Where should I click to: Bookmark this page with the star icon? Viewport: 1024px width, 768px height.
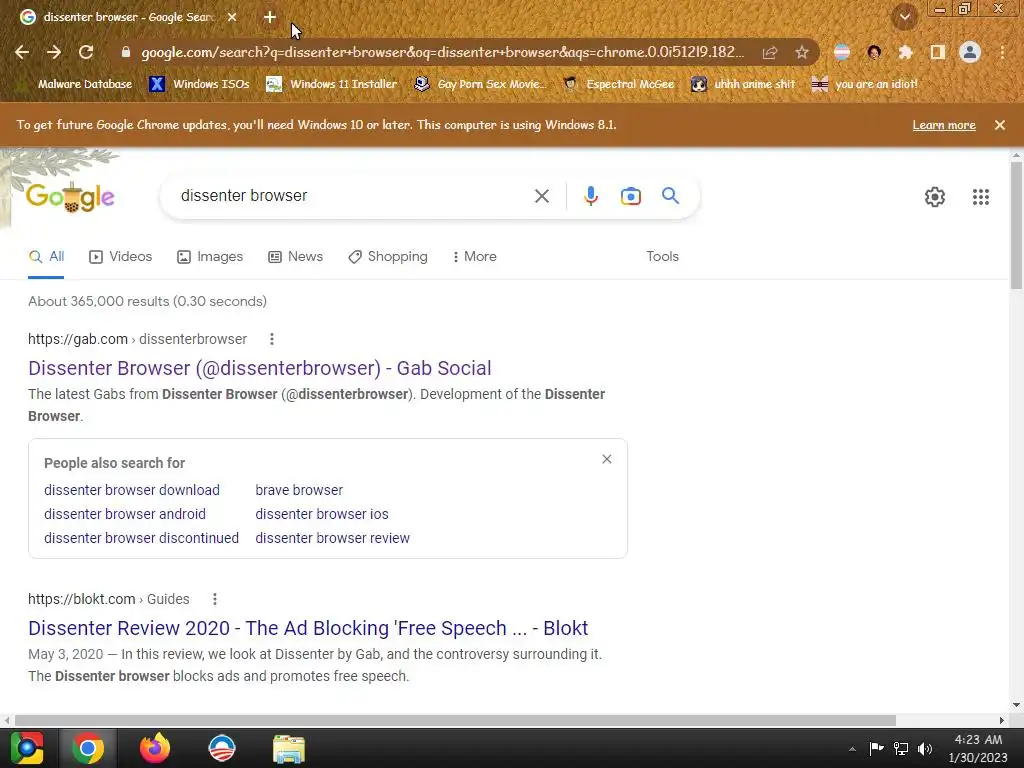pos(802,52)
